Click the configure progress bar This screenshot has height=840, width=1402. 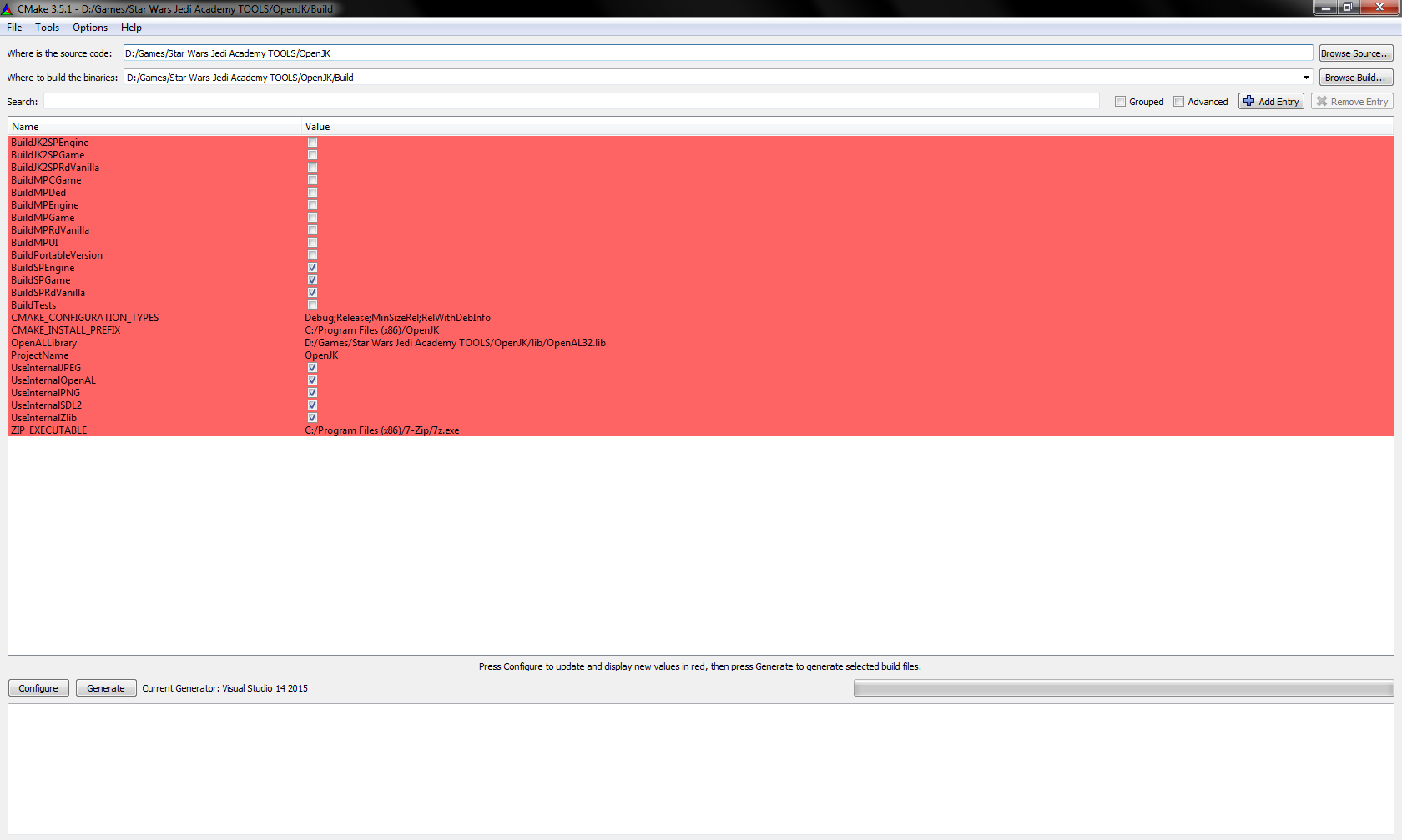pyautogui.click(x=1123, y=688)
